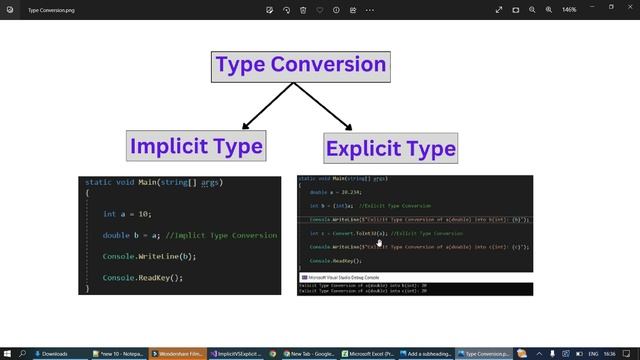Click the system tray icon after microphone

tap(565, 354)
